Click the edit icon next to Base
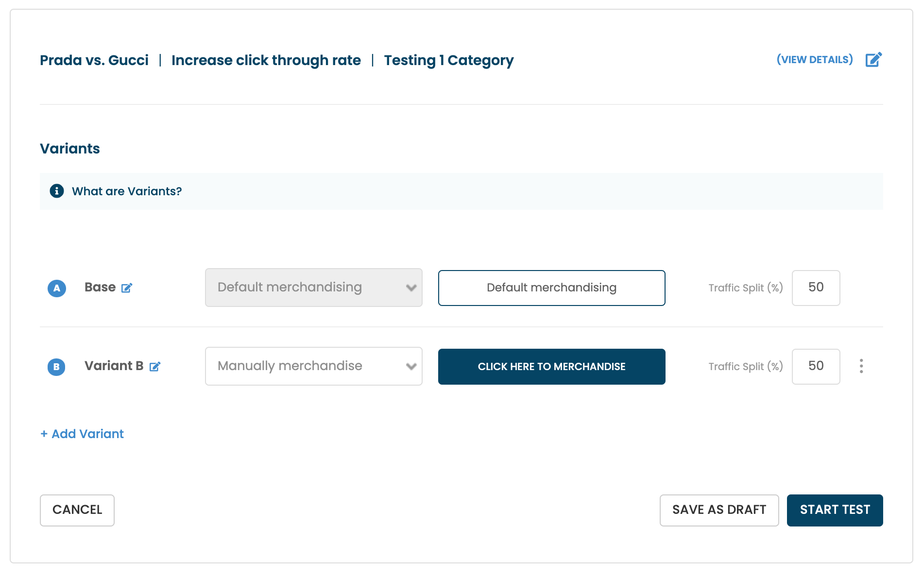Screen dimensions: 923x577 [x=127, y=288]
